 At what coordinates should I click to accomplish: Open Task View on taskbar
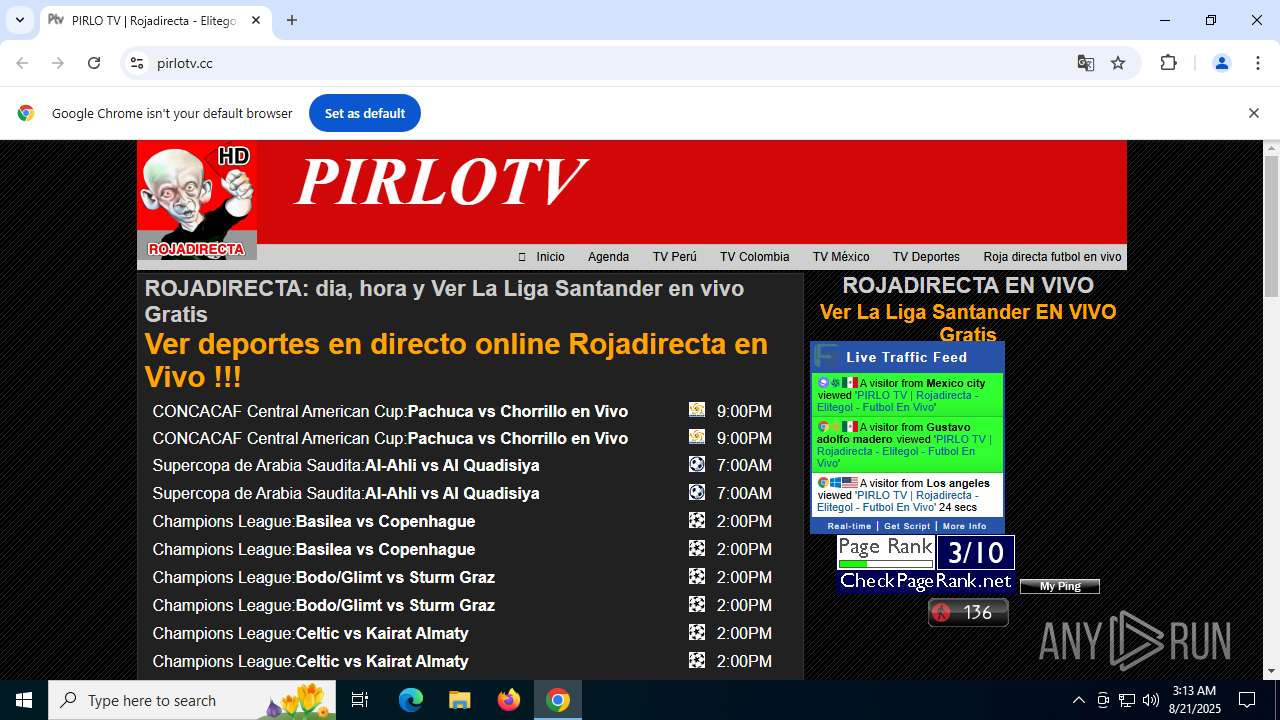[360, 700]
